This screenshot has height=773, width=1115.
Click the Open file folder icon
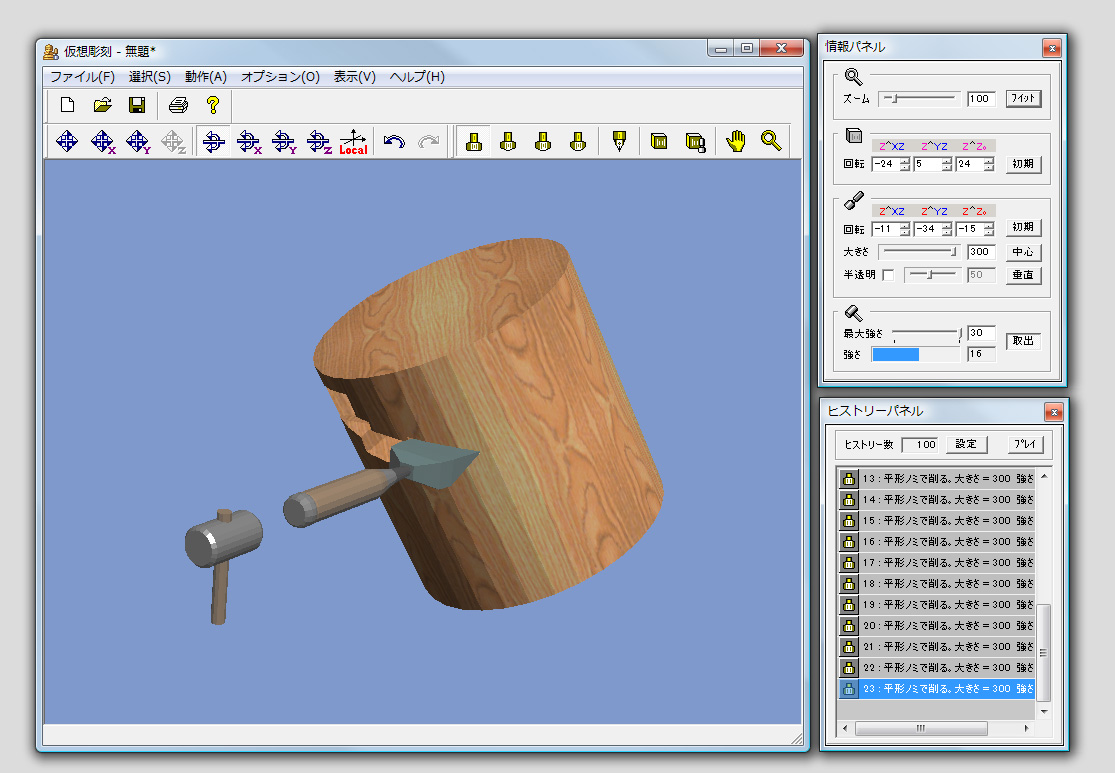pyautogui.click(x=102, y=105)
